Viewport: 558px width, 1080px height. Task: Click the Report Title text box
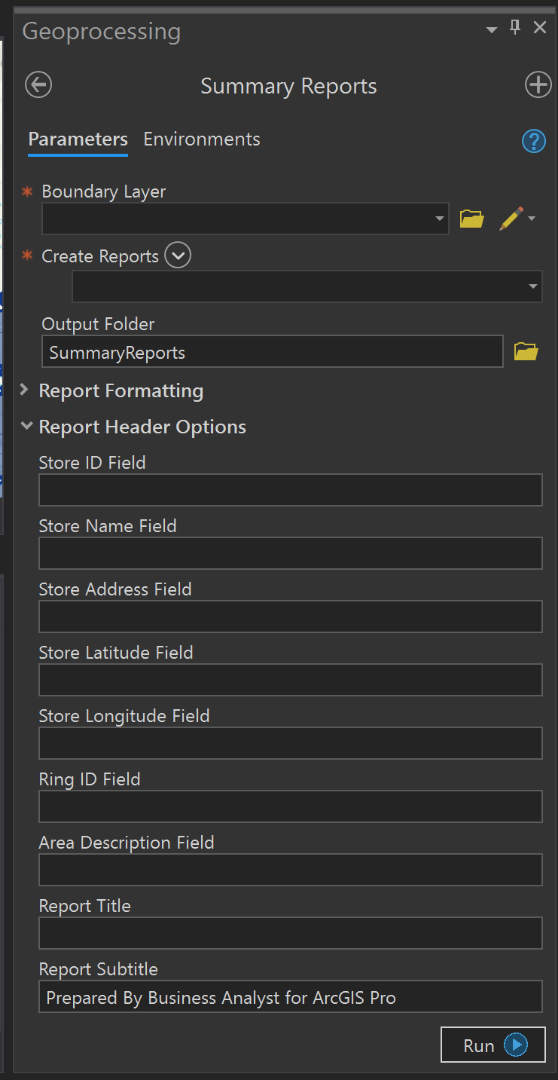(x=290, y=933)
